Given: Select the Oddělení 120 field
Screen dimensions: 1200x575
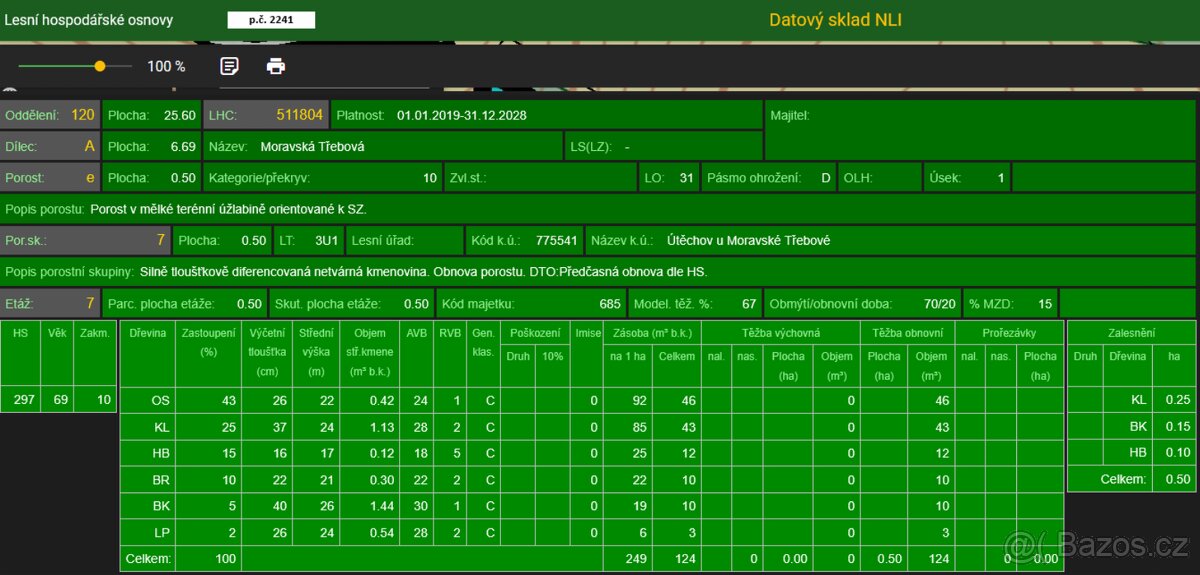Looking at the screenshot, I should click(x=50, y=115).
